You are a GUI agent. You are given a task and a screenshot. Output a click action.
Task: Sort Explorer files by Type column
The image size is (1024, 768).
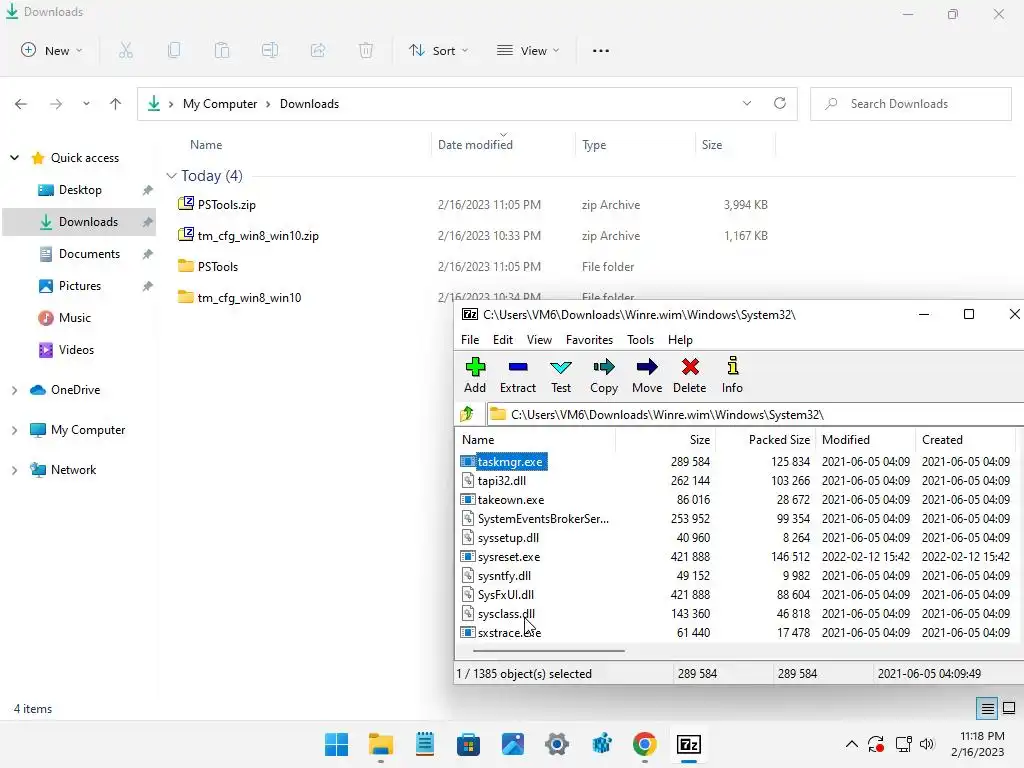[x=635, y=145]
